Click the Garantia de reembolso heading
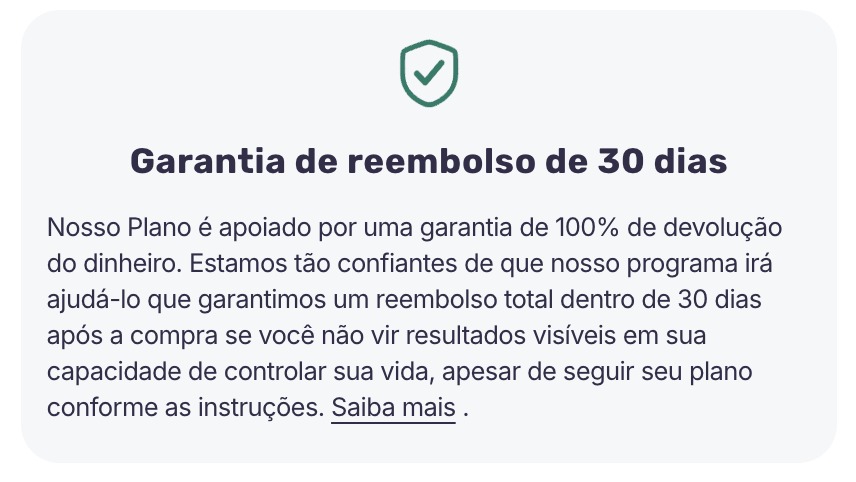856x482 pixels. (x=429, y=161)
